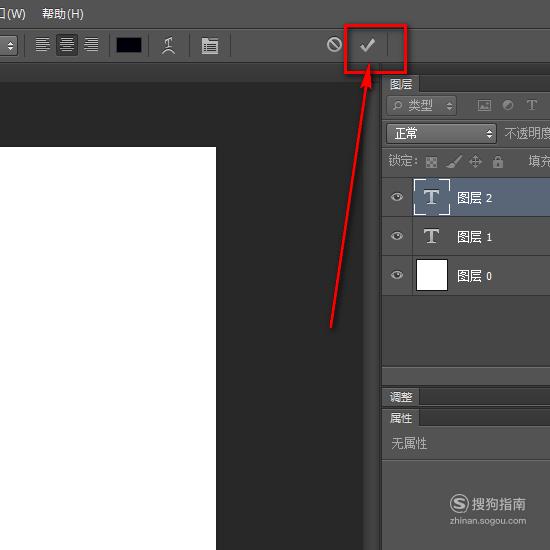Viewport: 550px width, 550px height.
Task: Toggle the character and paragraph panels
Action: coord(210,46)
